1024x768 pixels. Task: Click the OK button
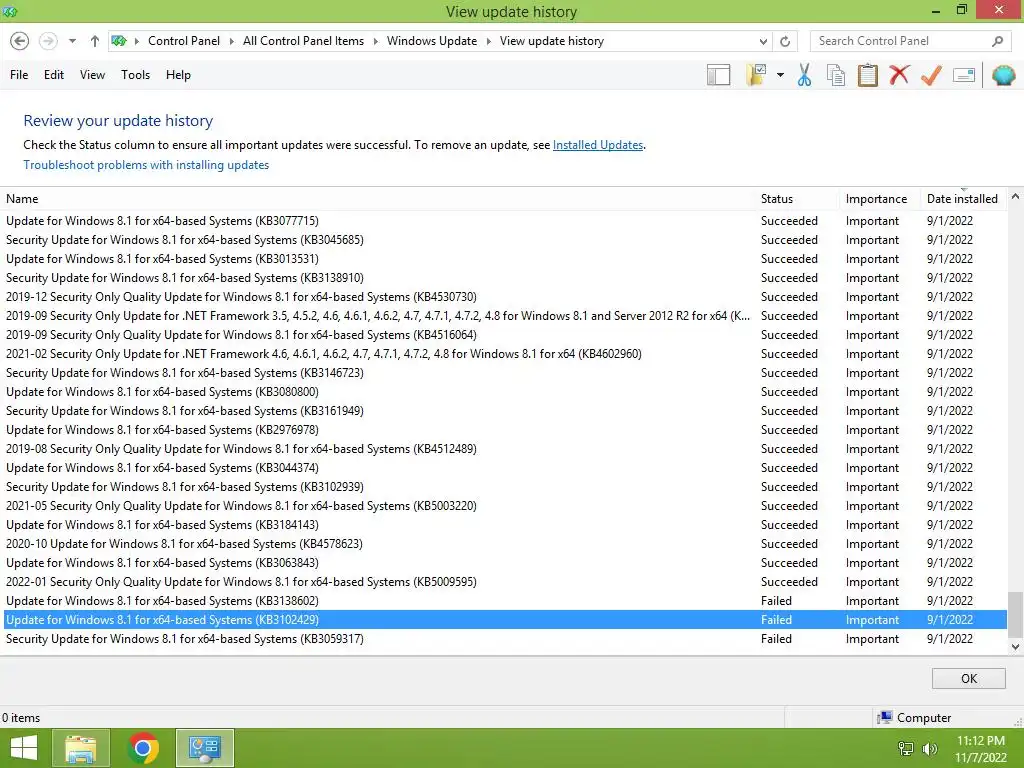968,679
